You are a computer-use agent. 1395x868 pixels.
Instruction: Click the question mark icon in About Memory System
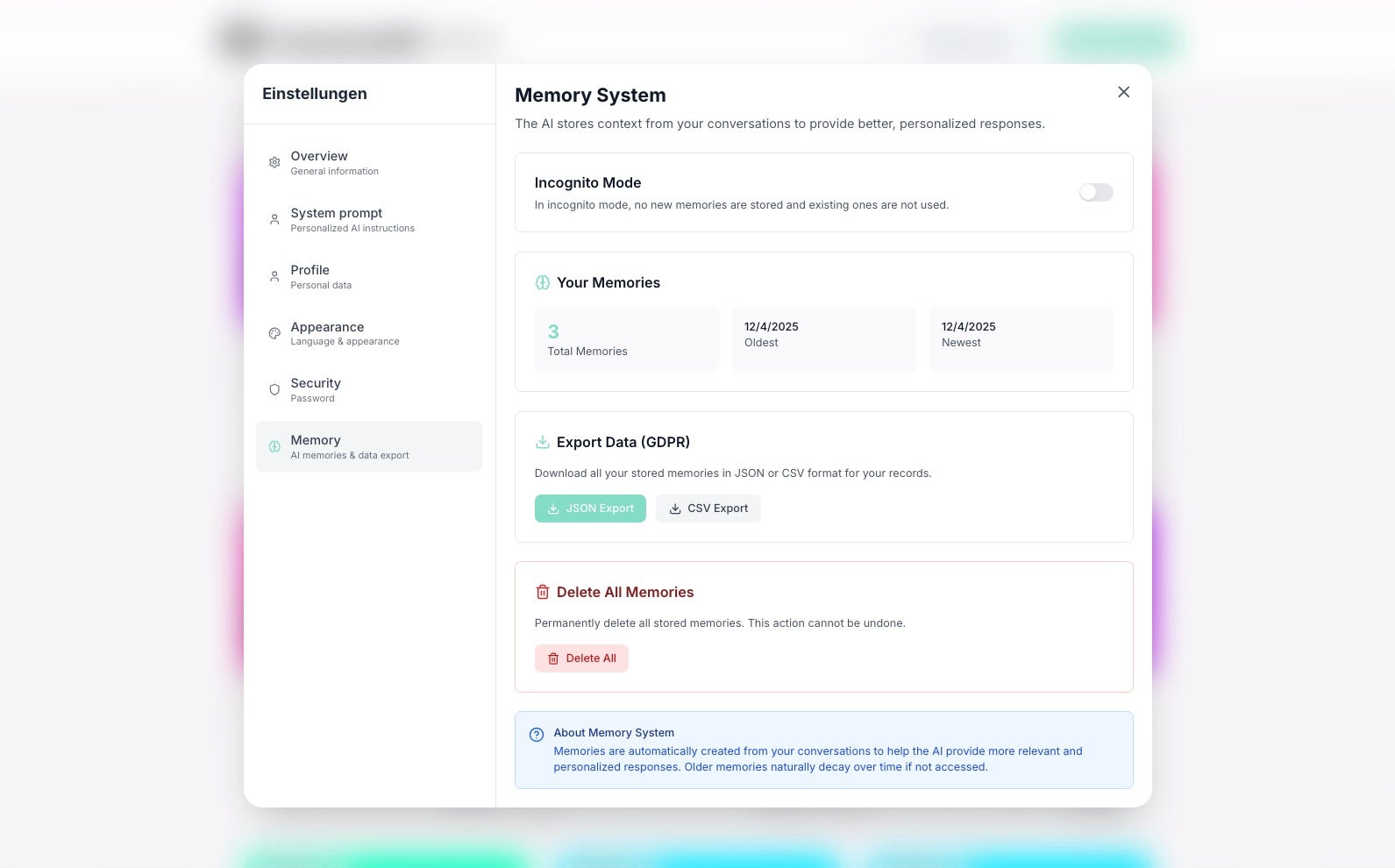(537, 735)
